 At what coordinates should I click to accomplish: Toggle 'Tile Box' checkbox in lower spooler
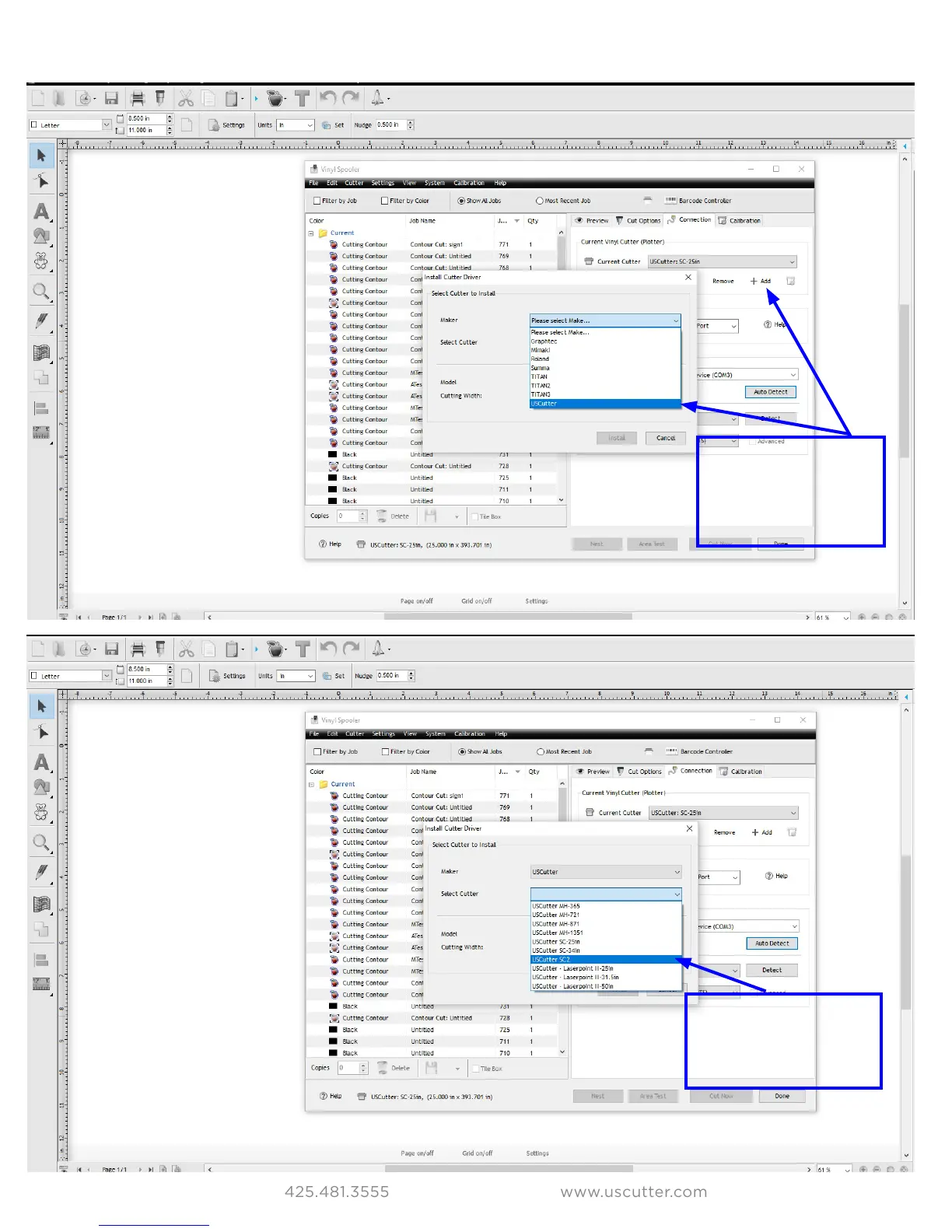476,1069
